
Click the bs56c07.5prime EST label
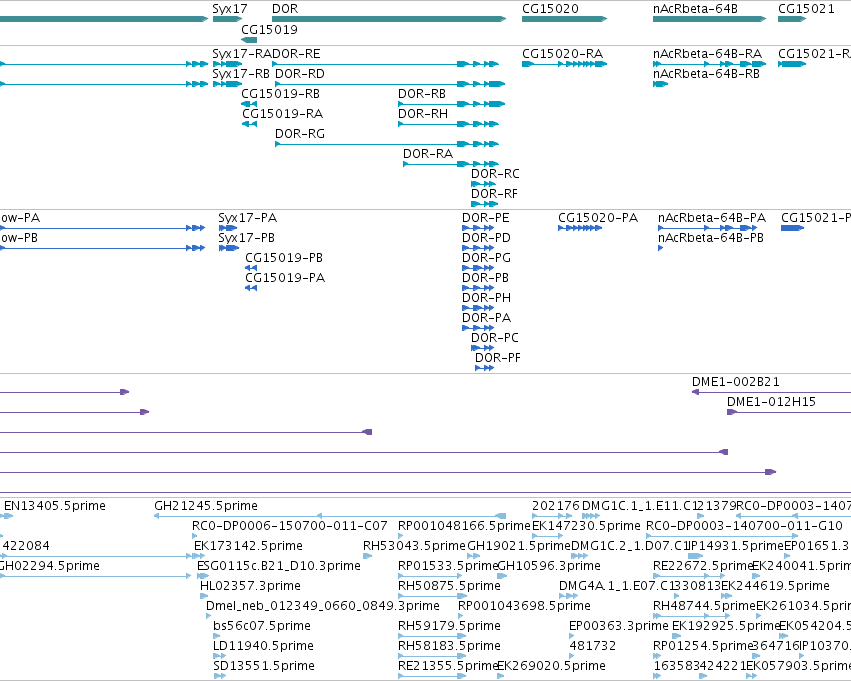click(262, 626)
